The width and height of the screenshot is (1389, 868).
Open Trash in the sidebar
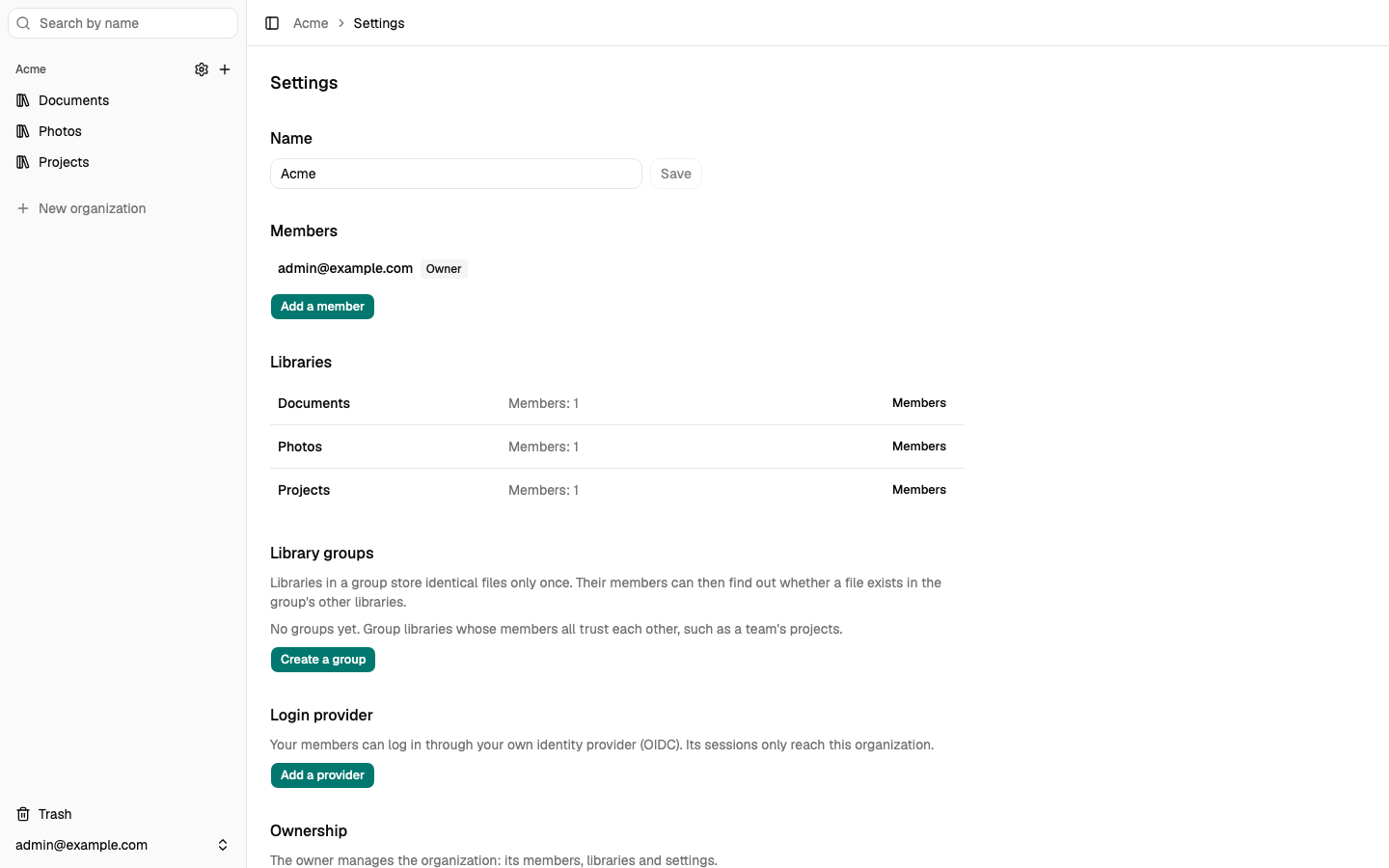pos(123,814)
